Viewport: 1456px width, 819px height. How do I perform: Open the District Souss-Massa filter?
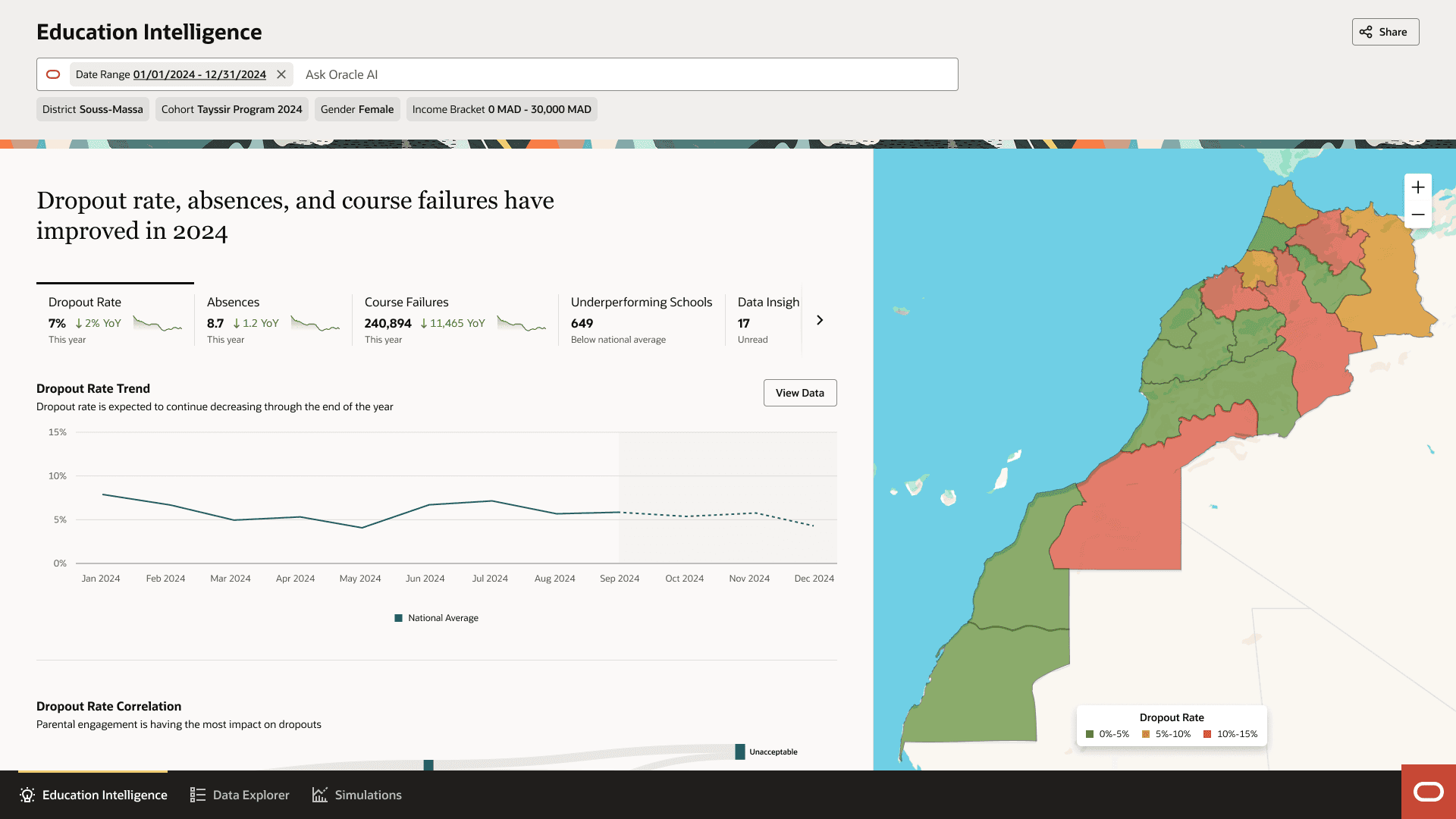[x=93, y=109]
